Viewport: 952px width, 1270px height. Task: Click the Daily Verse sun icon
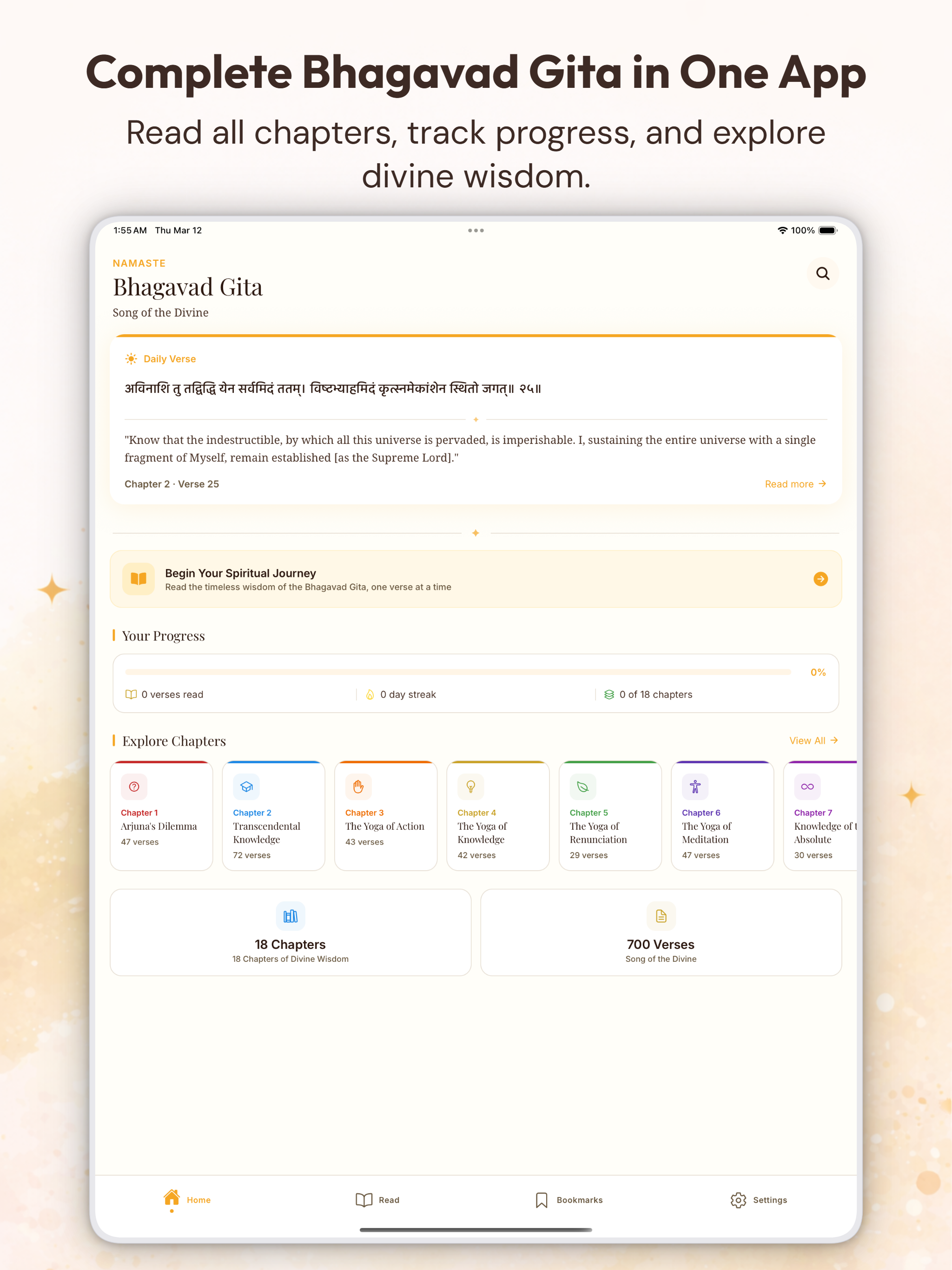click(x=131, y=359)
